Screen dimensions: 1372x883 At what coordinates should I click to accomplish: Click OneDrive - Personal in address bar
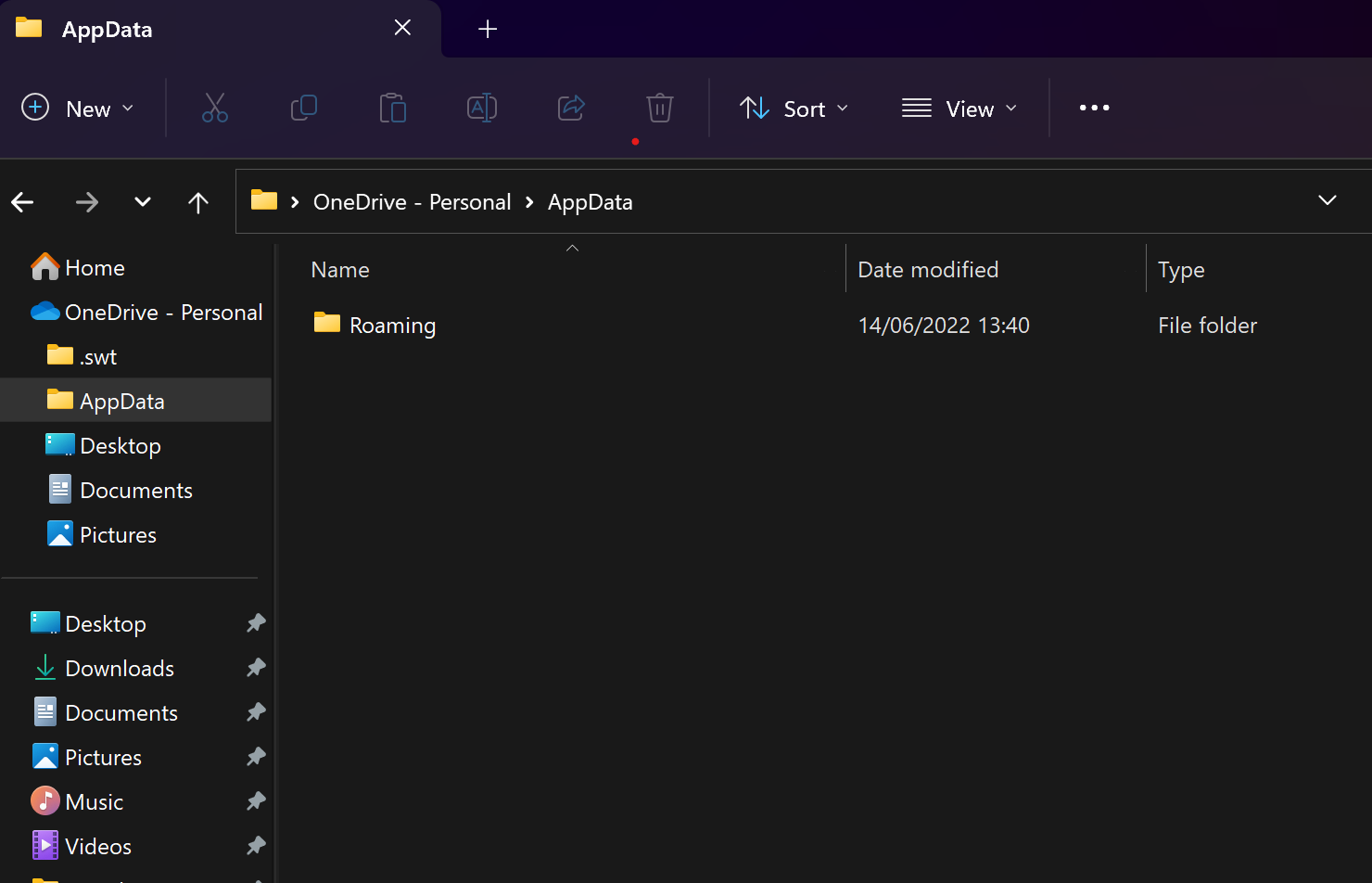point(412,202)
